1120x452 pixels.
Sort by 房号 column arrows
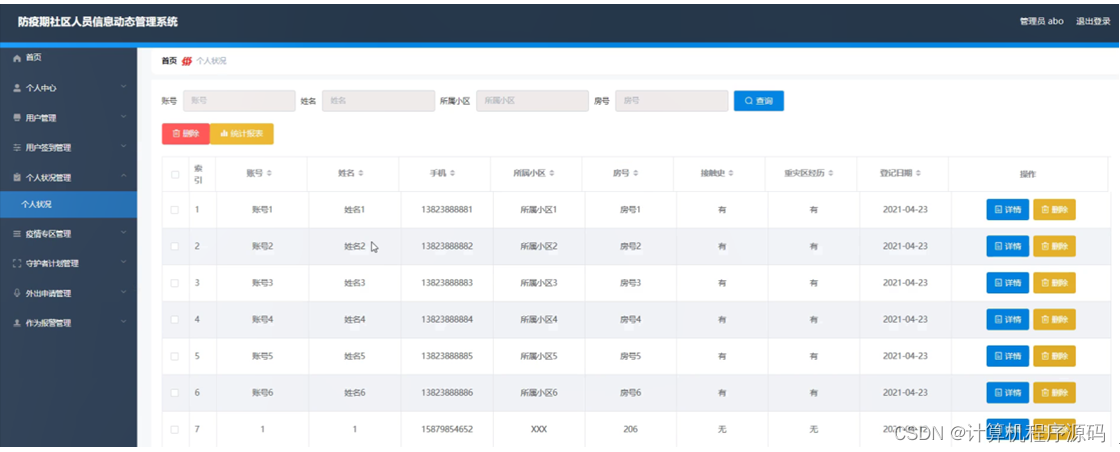click(636, 174)
